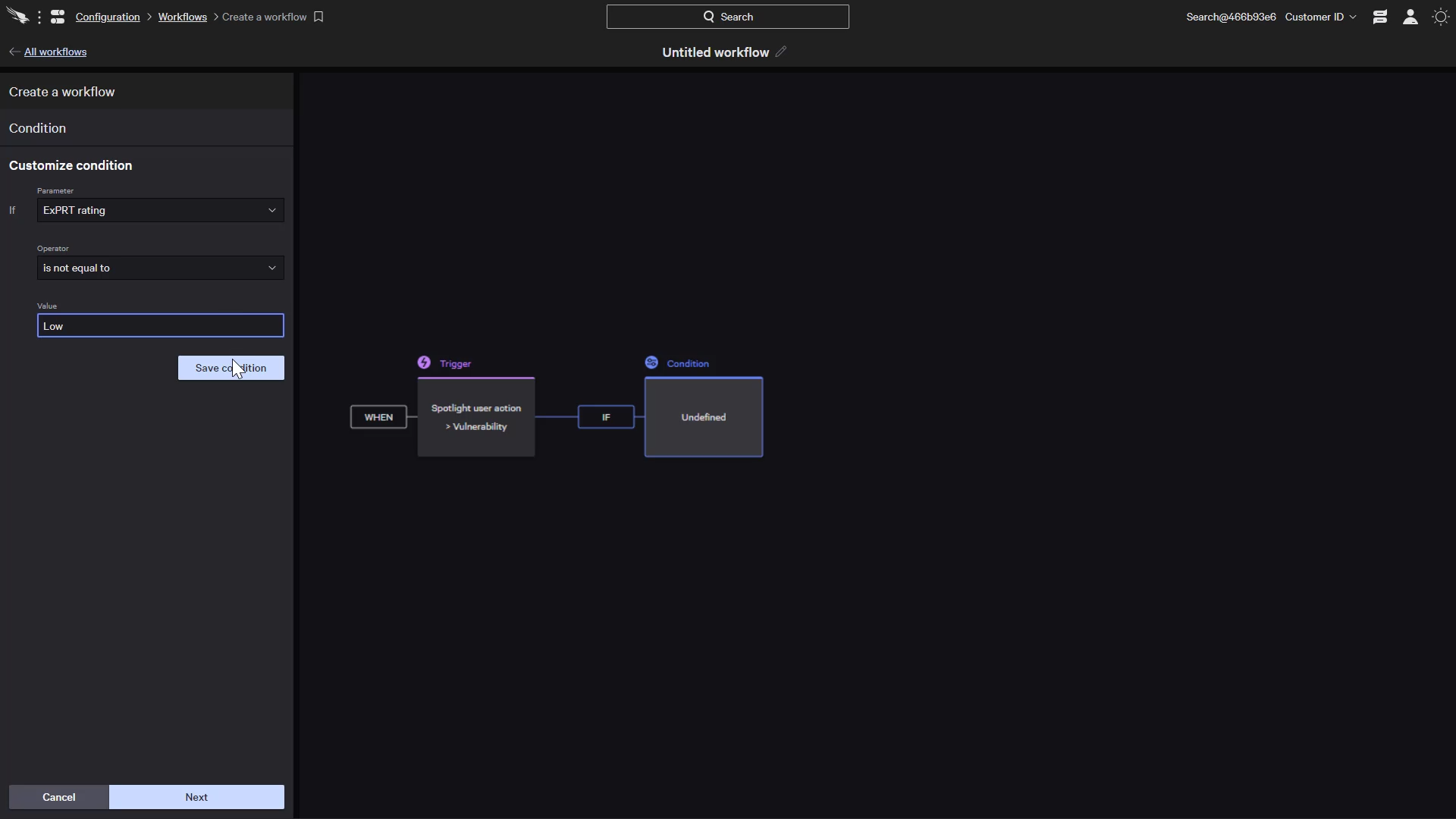The height and width of the screenshot is (819, 1456).
Task: Click the CrowdStrike Falcon logo icon
Action: click(18, 16)
